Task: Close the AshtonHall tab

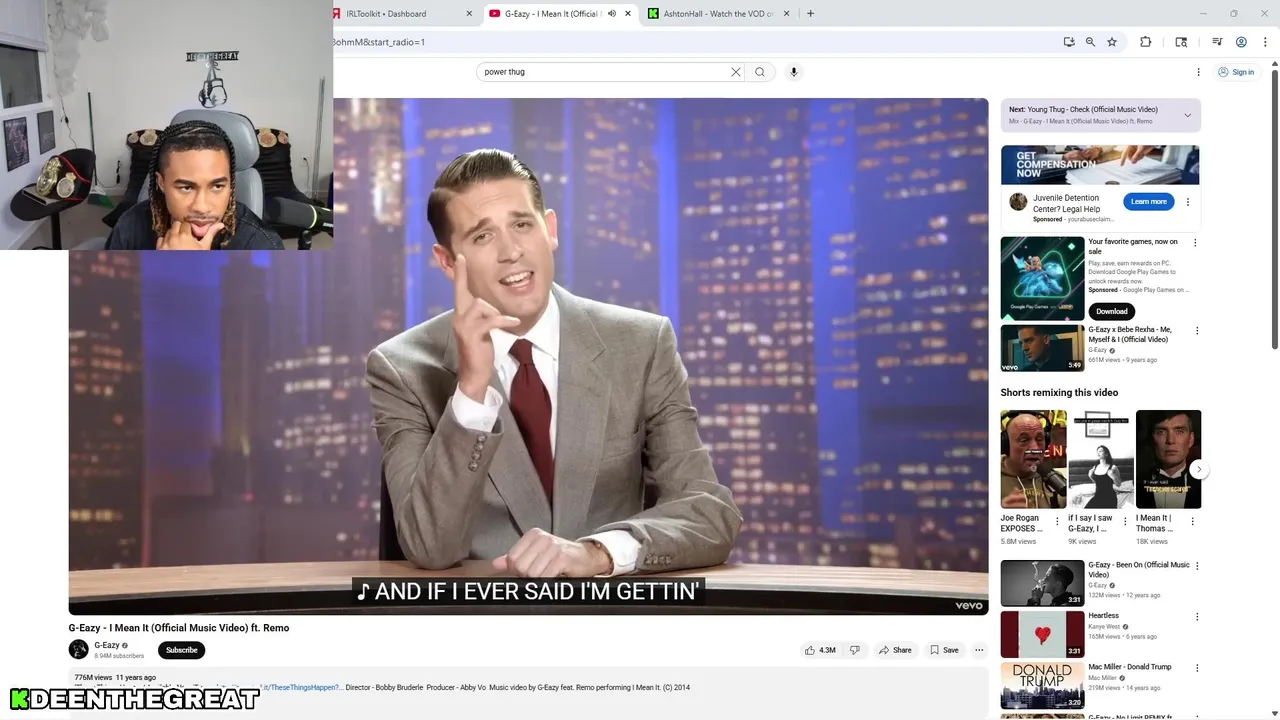Action: tap(786, 14)
